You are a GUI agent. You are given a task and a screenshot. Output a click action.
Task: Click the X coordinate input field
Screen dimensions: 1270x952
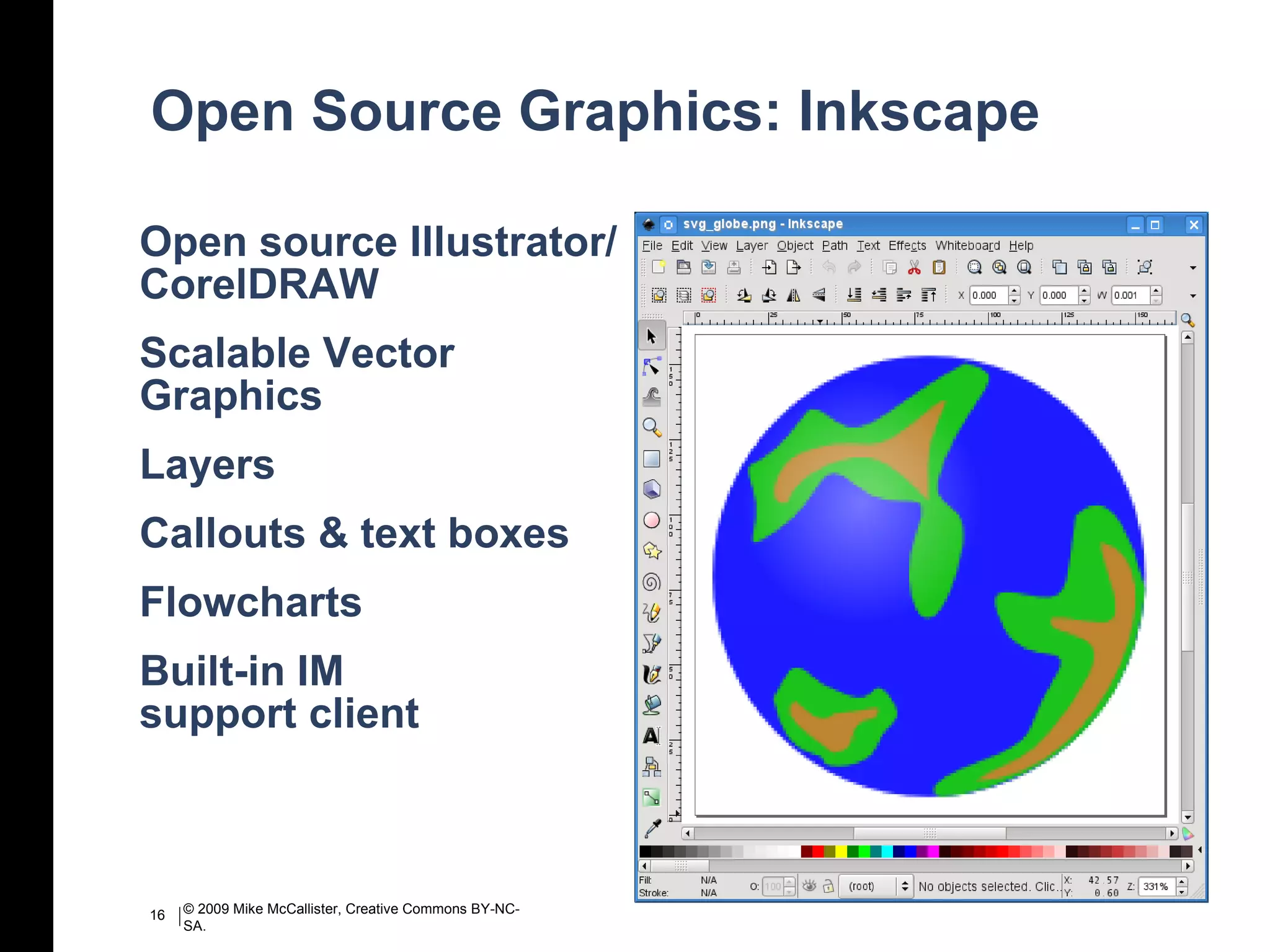pyautogui.click(x=988, y=296)
